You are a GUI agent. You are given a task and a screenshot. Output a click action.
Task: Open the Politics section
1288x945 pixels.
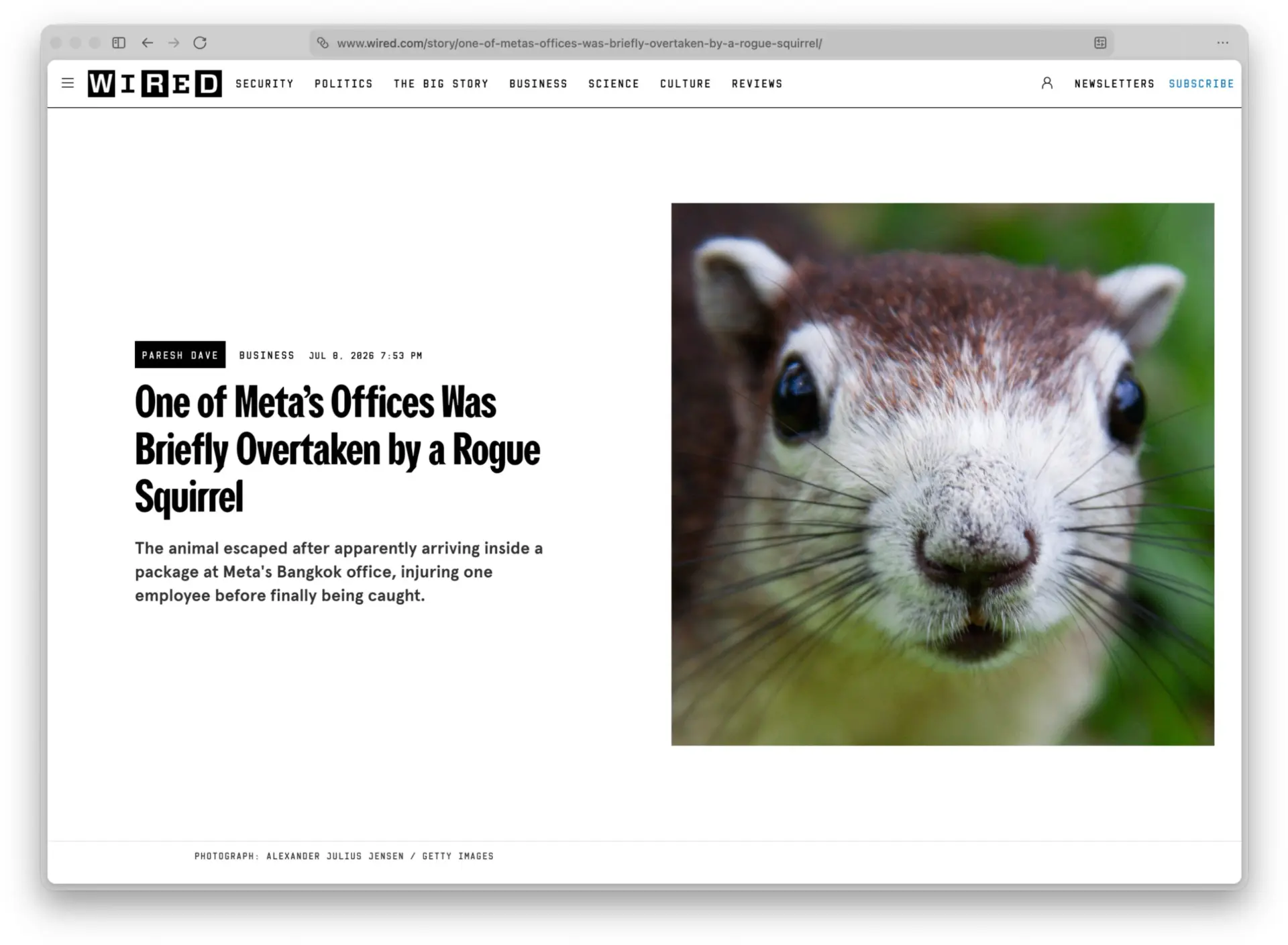click(343, 84)
